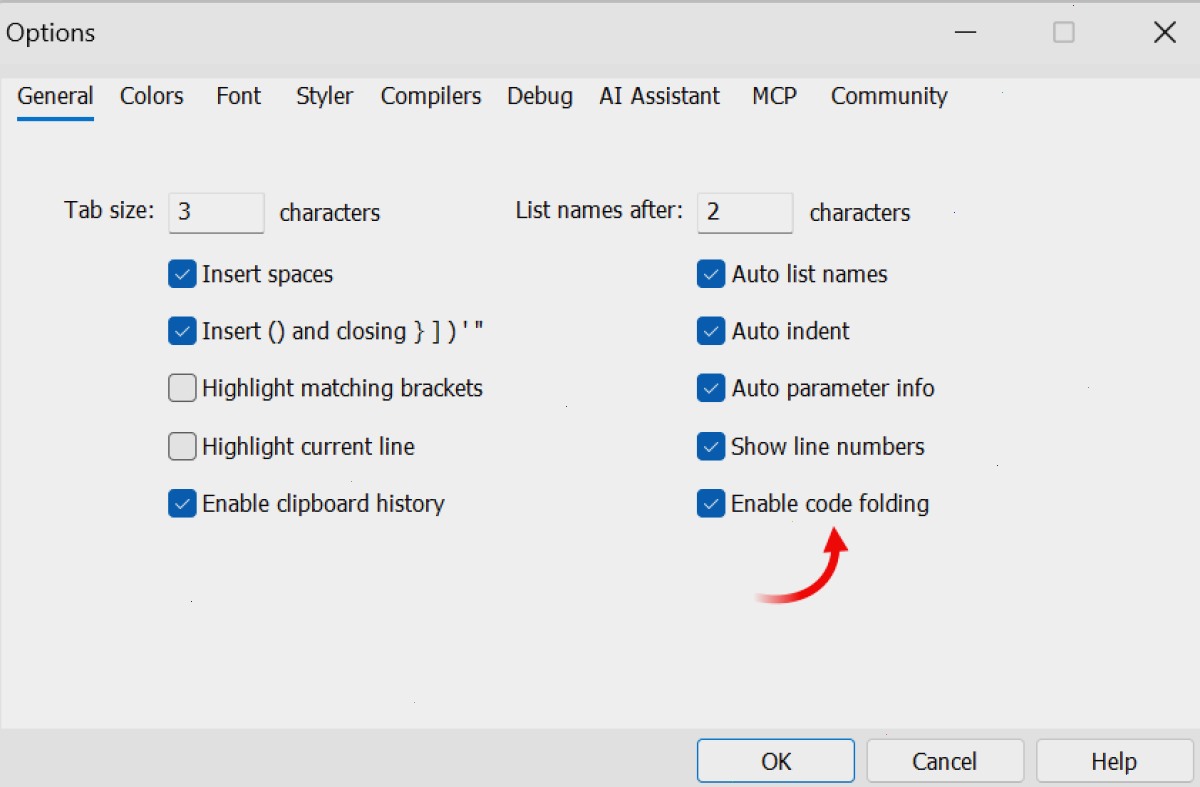Open the MCP tab
1200x787 pixels.
tap(774, 96)
